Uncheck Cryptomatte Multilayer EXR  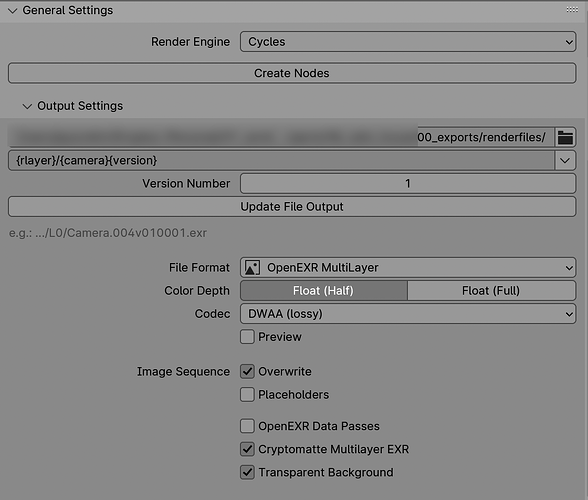pyautogui.click(x=247, y=449)
